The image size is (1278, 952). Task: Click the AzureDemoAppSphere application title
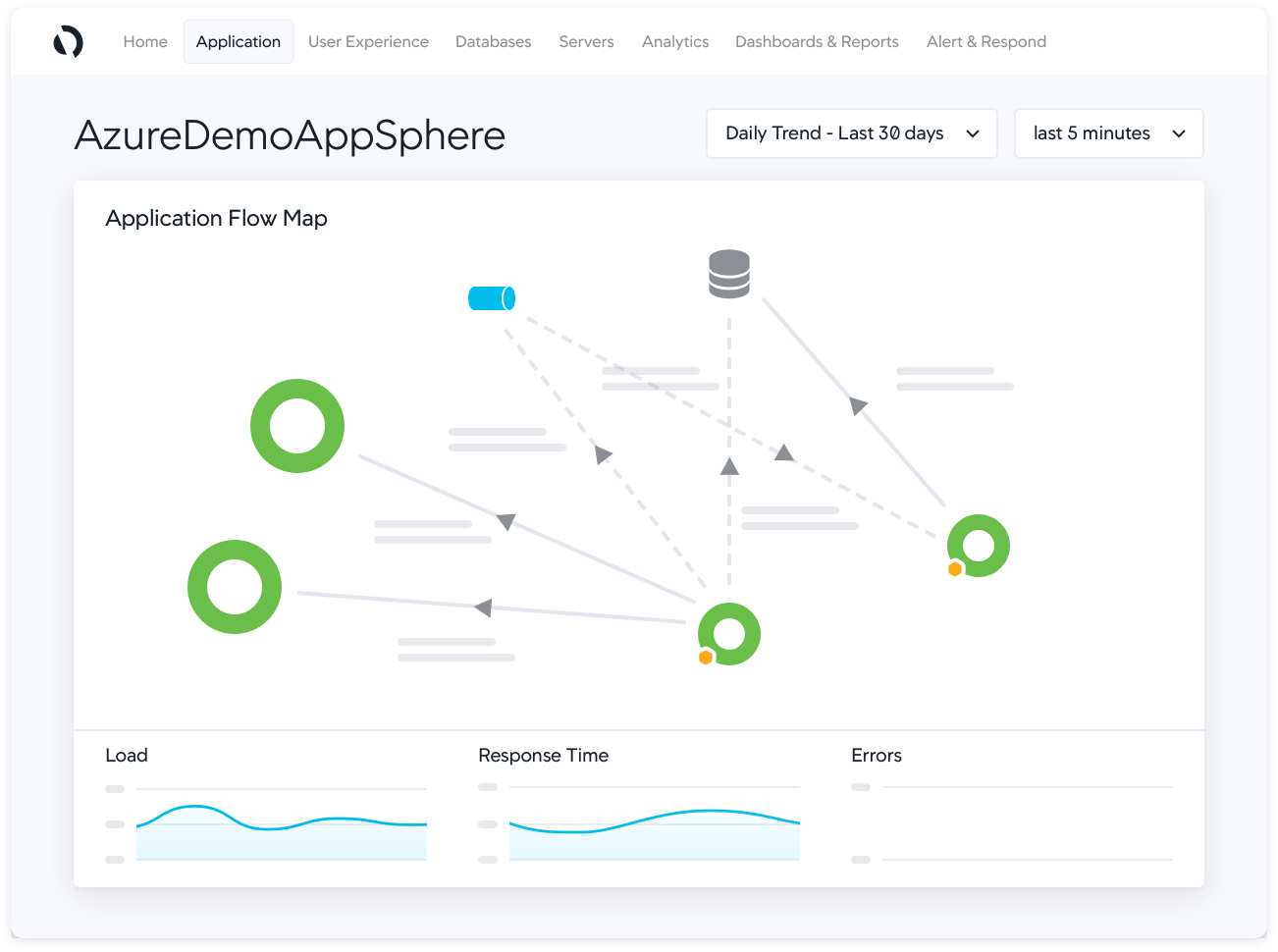click(291, 135)
